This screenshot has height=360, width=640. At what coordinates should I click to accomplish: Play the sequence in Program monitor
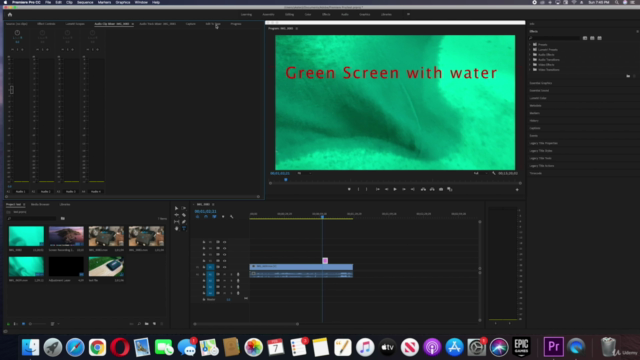click(x=395, y=189)
